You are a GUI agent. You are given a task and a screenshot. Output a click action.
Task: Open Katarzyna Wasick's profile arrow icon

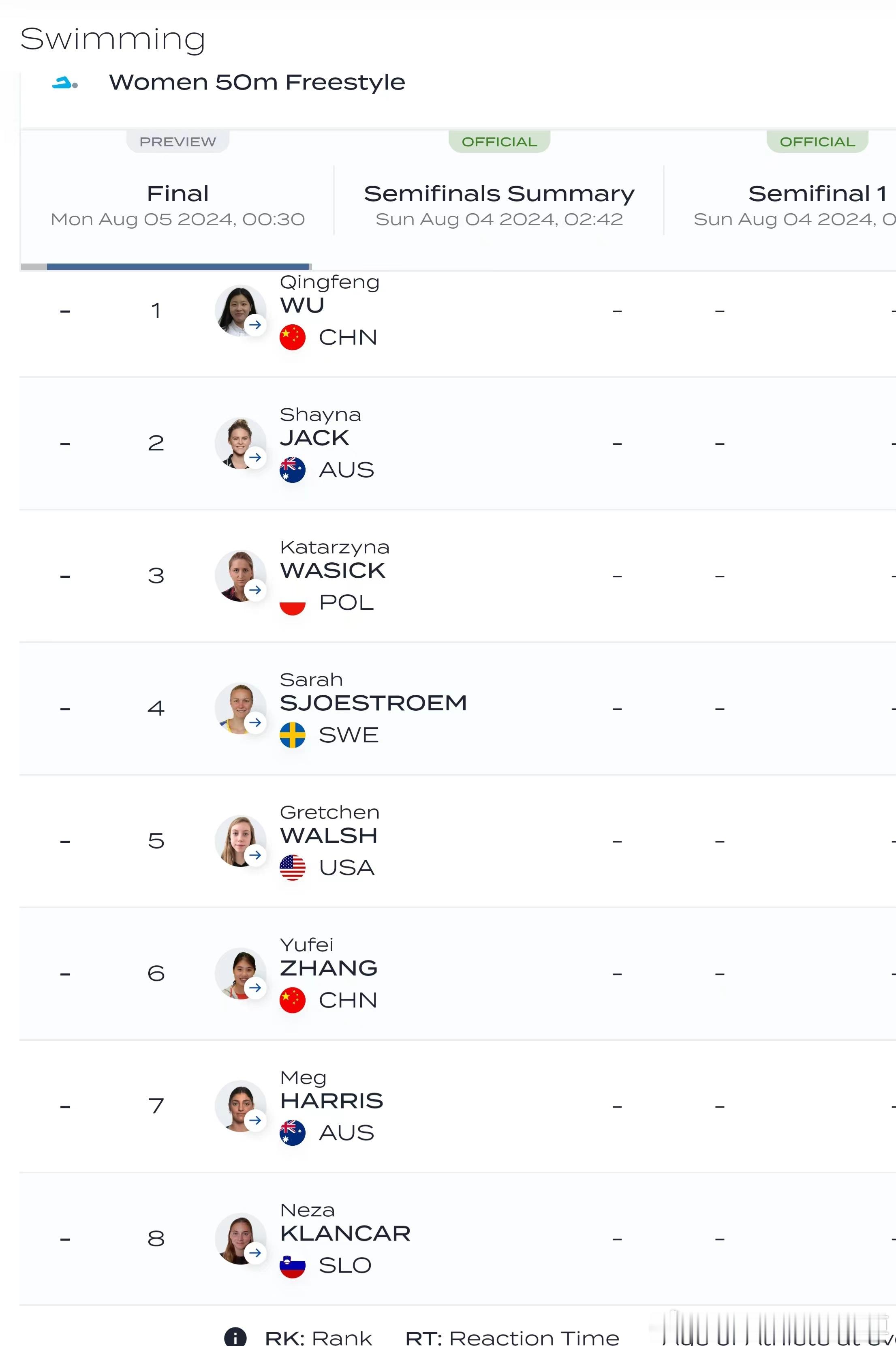point(255,590)
